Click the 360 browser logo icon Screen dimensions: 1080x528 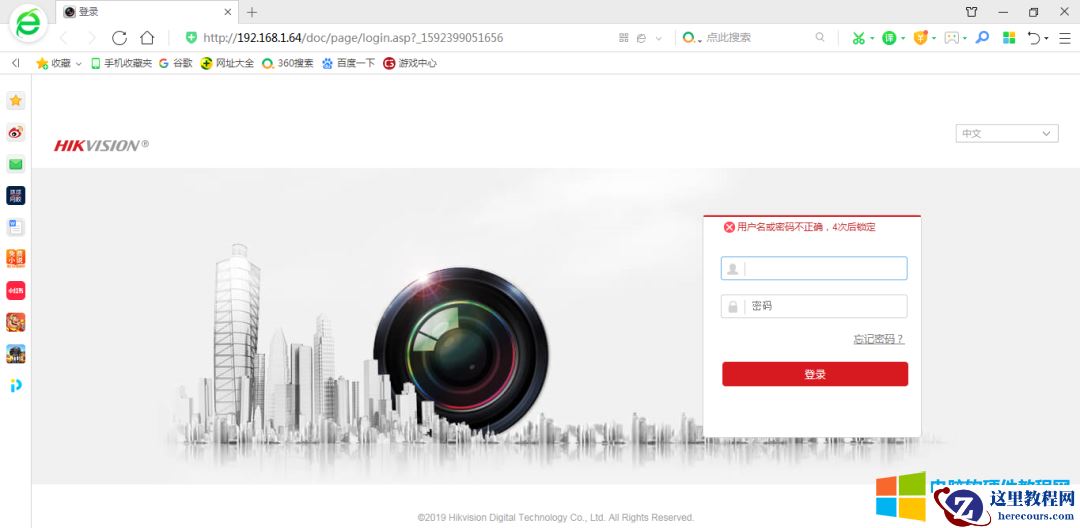pyautogui.click(x=28, y=23)
